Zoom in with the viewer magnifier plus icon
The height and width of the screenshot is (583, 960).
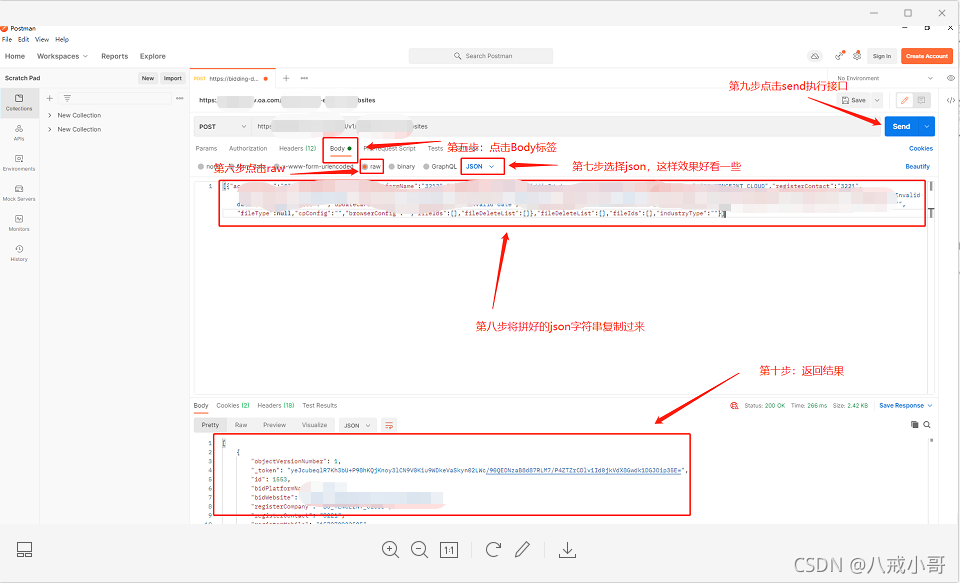pyautogui.click(x=390, y=549)
